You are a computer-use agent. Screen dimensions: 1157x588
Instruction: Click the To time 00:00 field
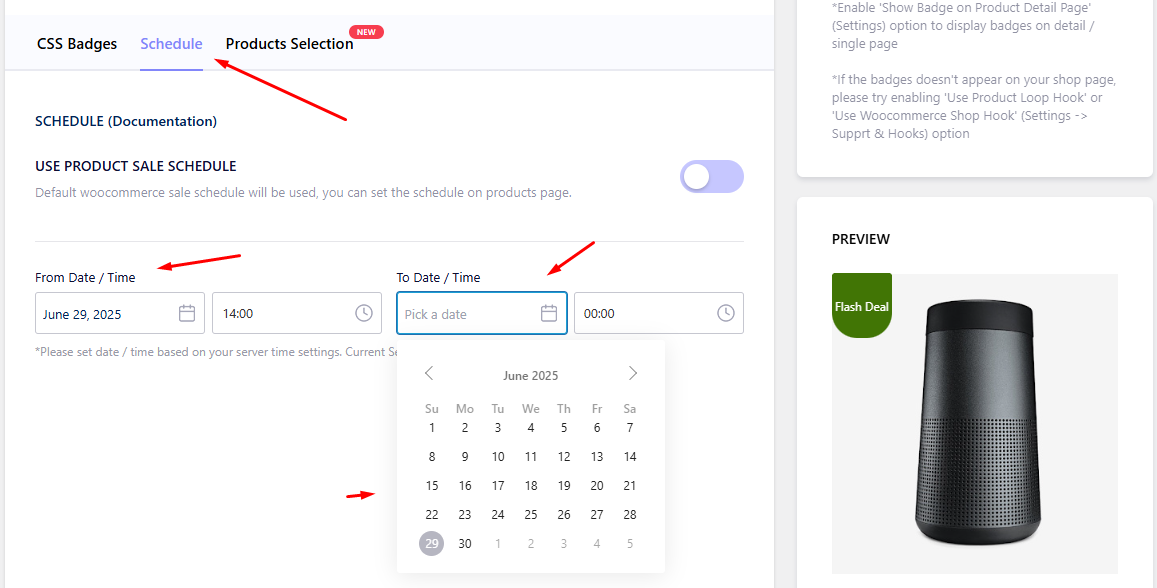pyautogui.click(x=659, y=313)
